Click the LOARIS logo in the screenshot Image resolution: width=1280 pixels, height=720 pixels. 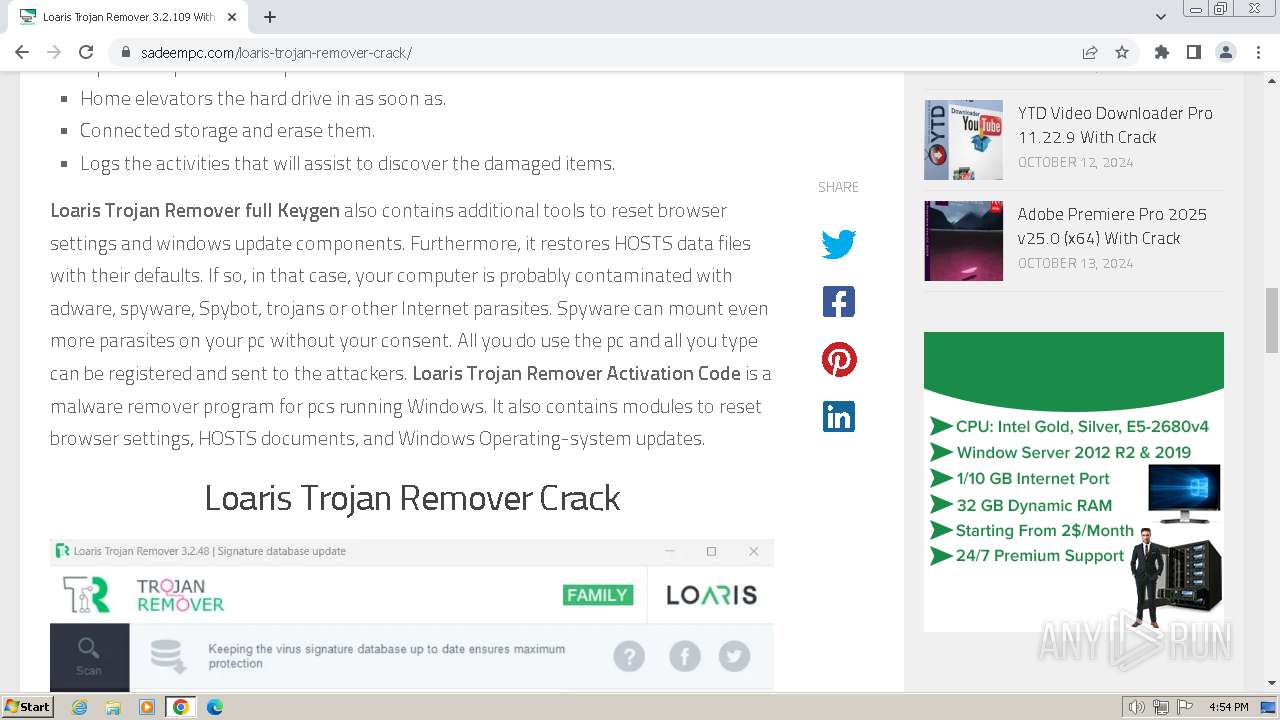(x=712, y=595)
